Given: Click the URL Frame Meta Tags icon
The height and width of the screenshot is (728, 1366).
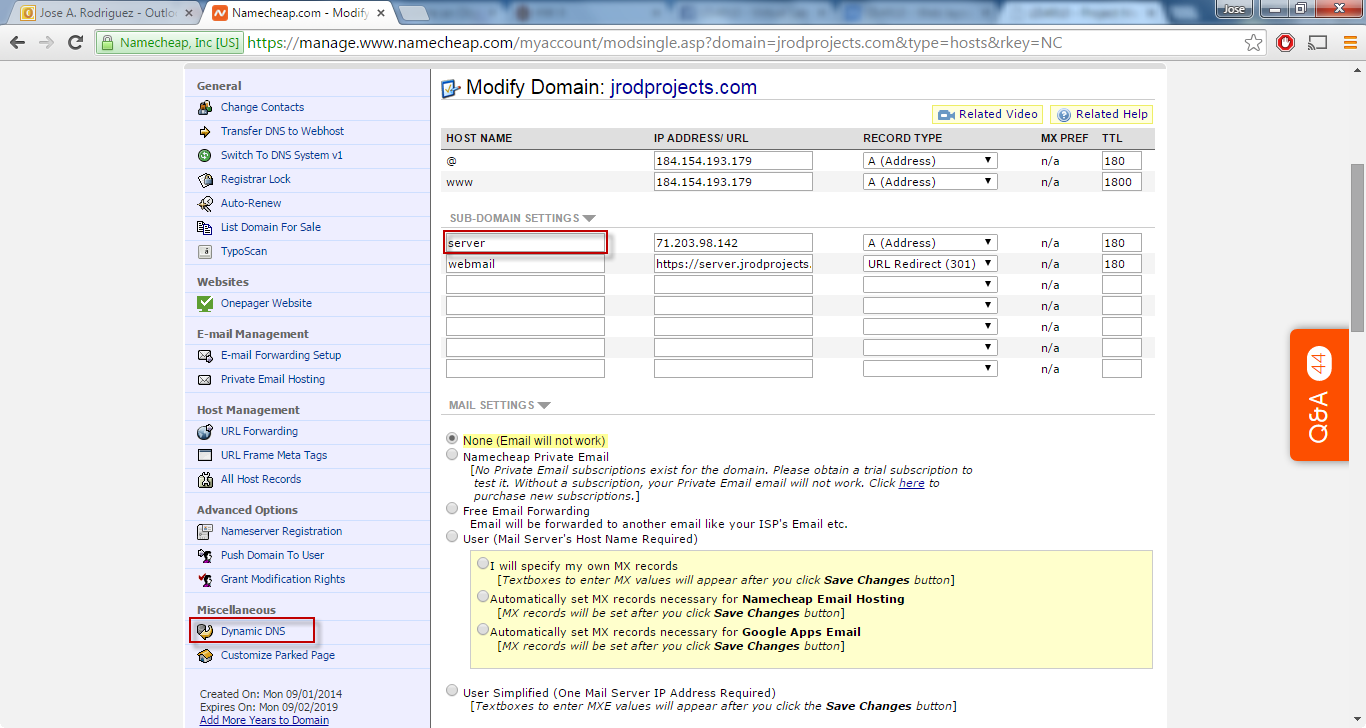Looking at the screenshot, I should coord(205,455).
